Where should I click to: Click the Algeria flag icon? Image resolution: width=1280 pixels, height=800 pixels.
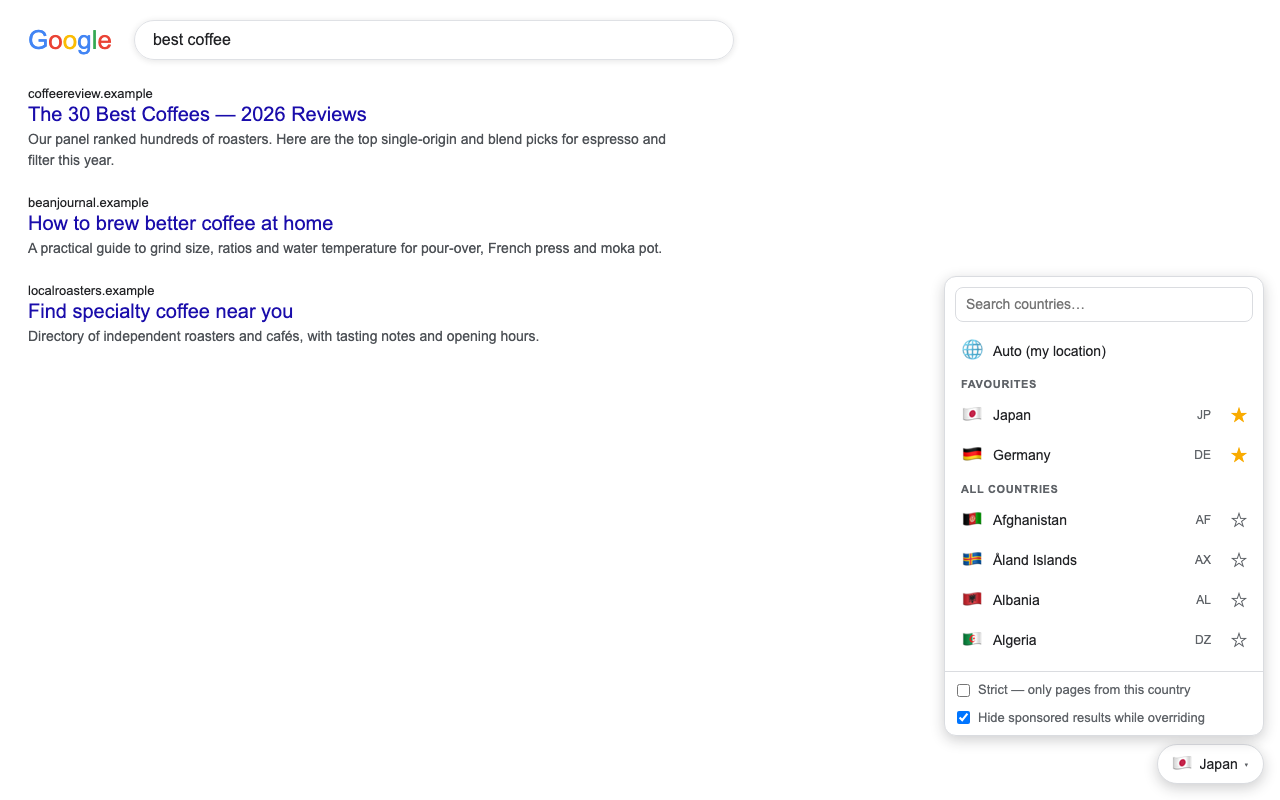click(972, 639)
